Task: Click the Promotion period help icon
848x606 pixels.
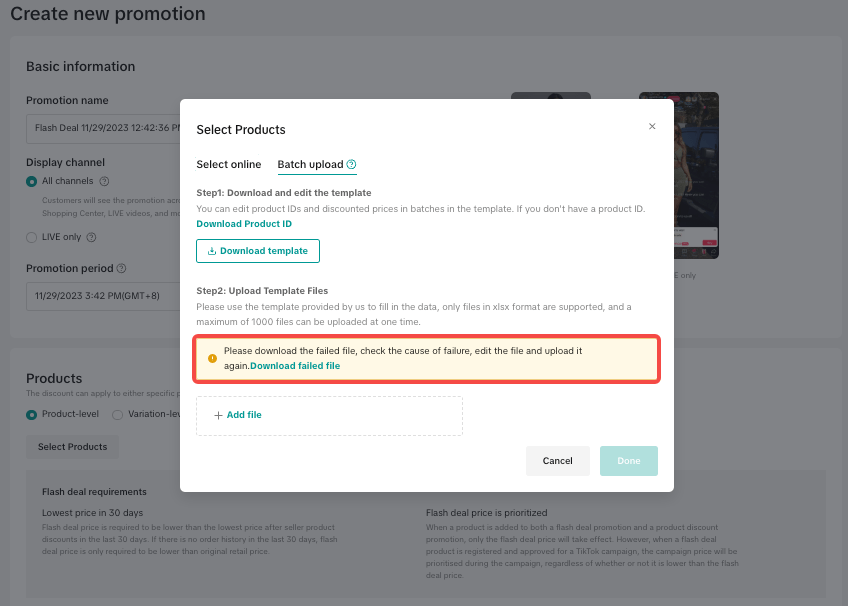Action: coord(121,268)
